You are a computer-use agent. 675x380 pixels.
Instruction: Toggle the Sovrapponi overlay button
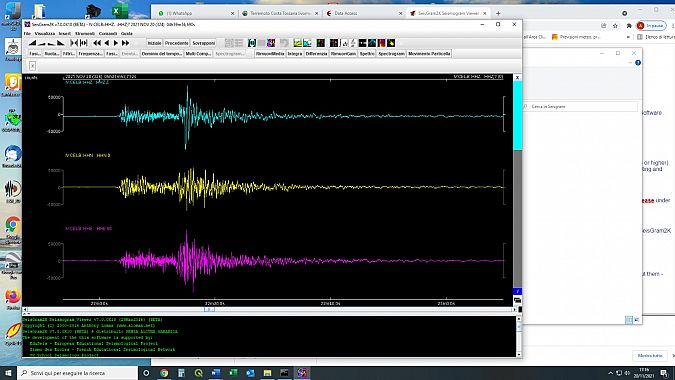(204, 43)
